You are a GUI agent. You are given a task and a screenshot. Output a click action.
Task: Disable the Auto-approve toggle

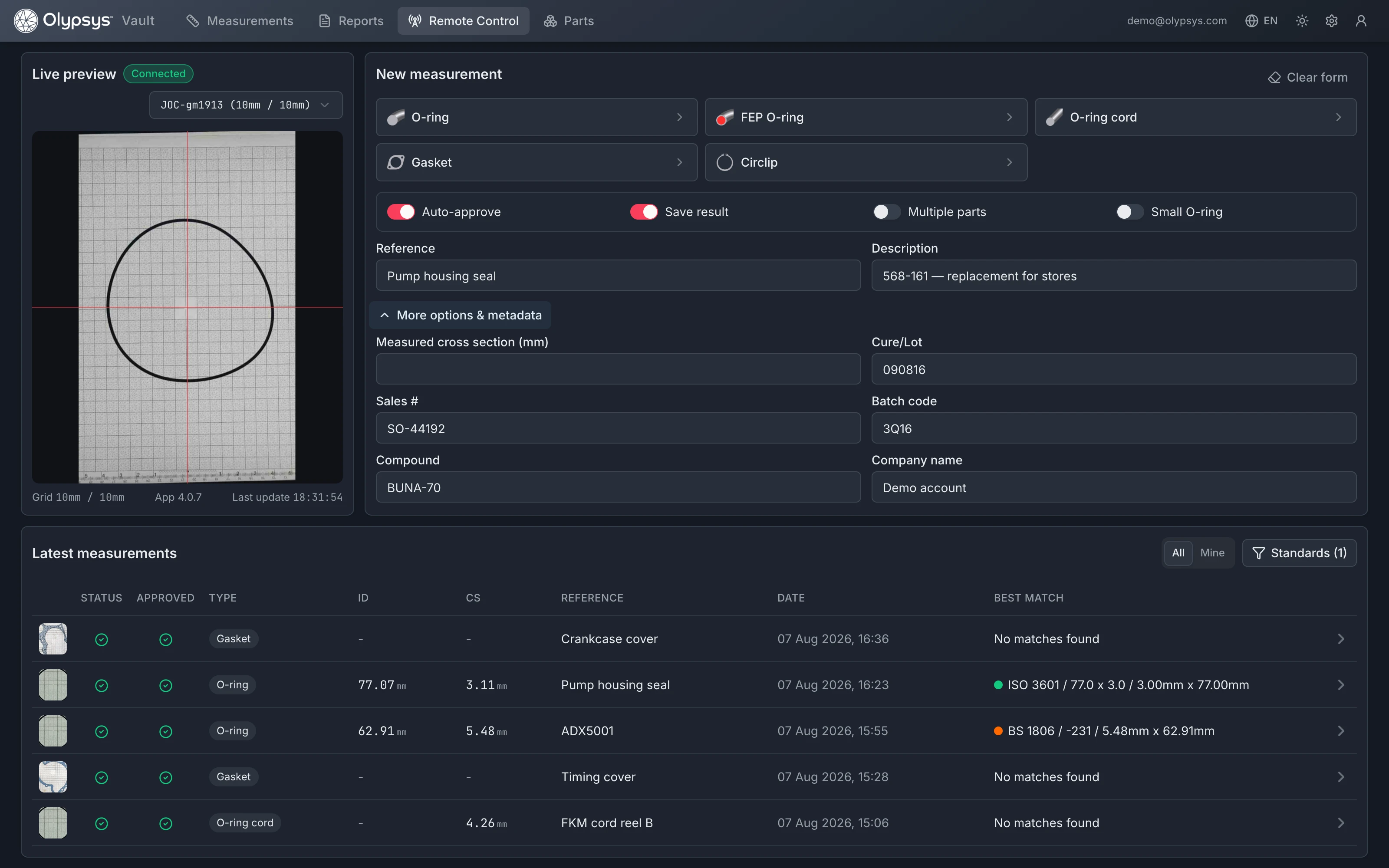click(401, 212)
